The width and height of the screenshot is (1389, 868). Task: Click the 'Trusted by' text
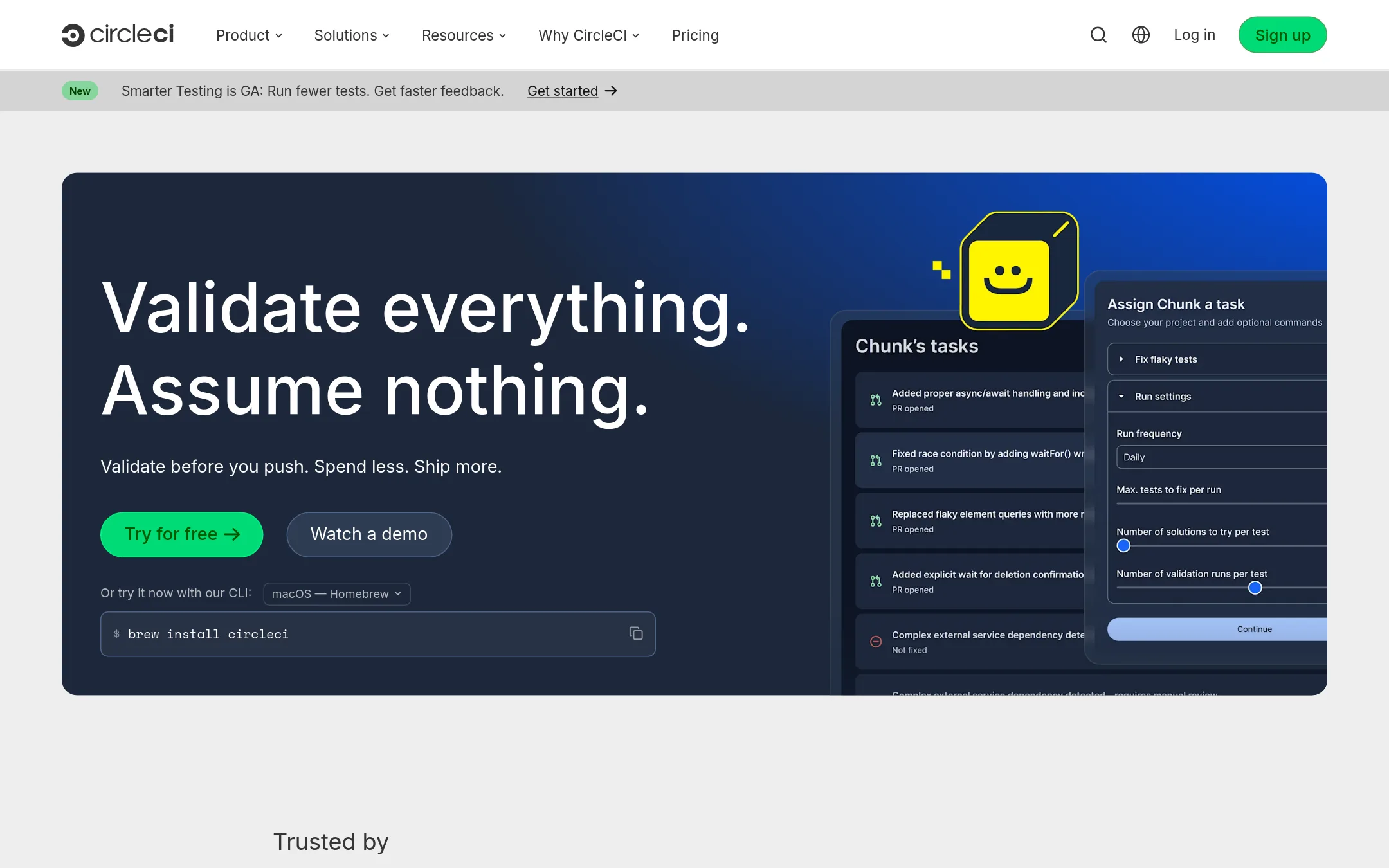[x=331, y=842]
